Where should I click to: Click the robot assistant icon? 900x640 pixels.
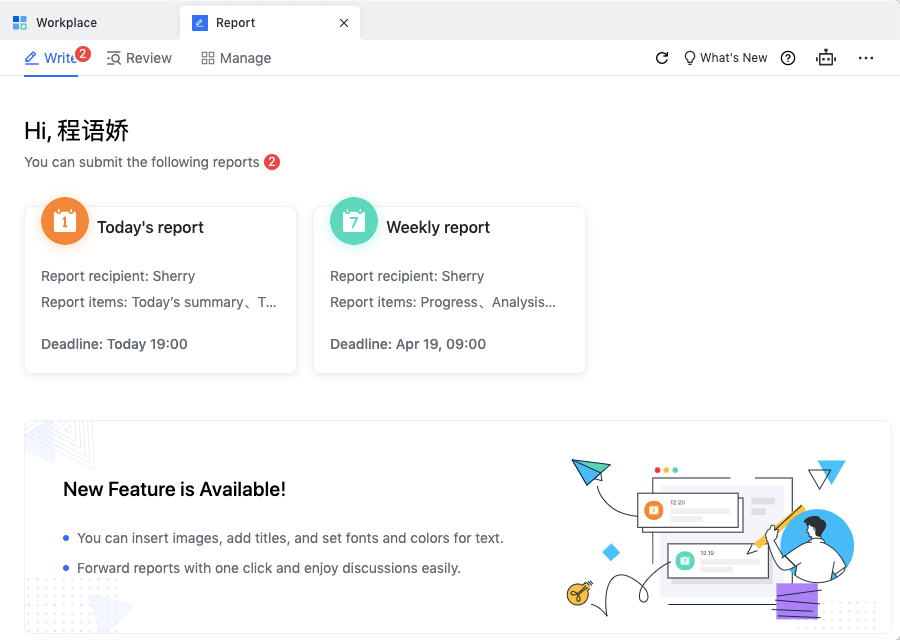click(825, 58)
